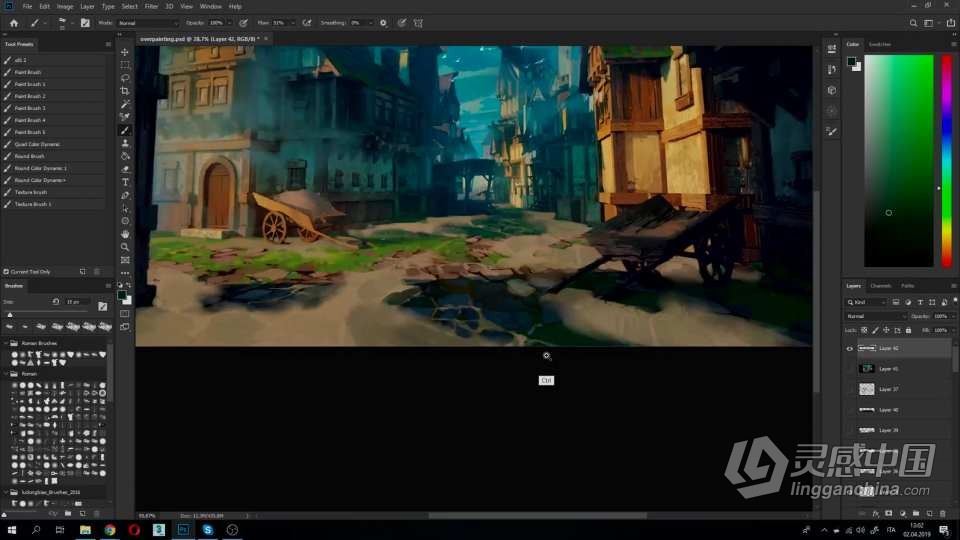Click brush size input field

(78, 302)
